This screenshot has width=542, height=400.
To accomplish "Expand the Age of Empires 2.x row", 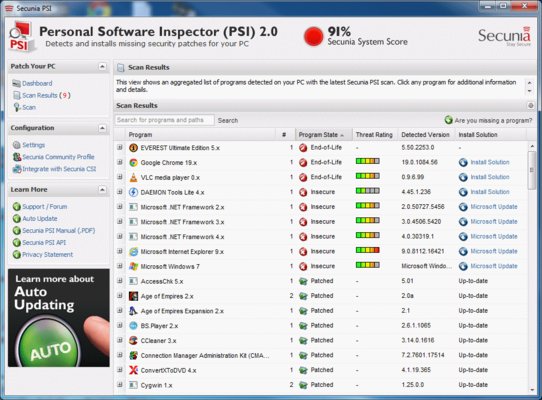I will pyautogui.click(x=120, y=296).
